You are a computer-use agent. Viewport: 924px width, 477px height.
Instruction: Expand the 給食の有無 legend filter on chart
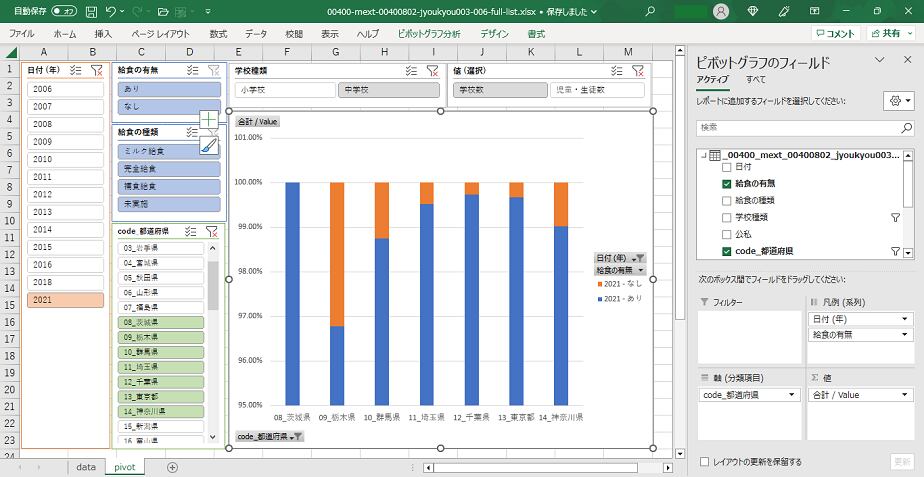tap(640, 270)
